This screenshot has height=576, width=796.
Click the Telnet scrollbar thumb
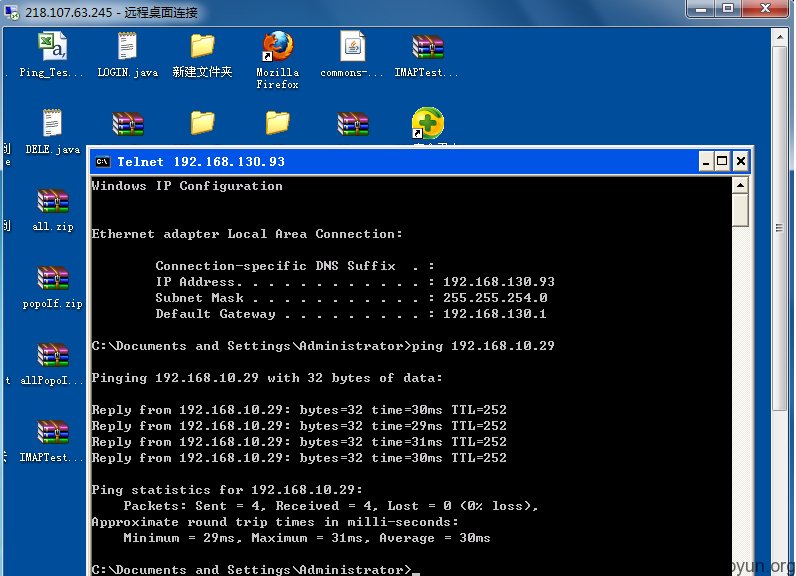tap(741, 211)
